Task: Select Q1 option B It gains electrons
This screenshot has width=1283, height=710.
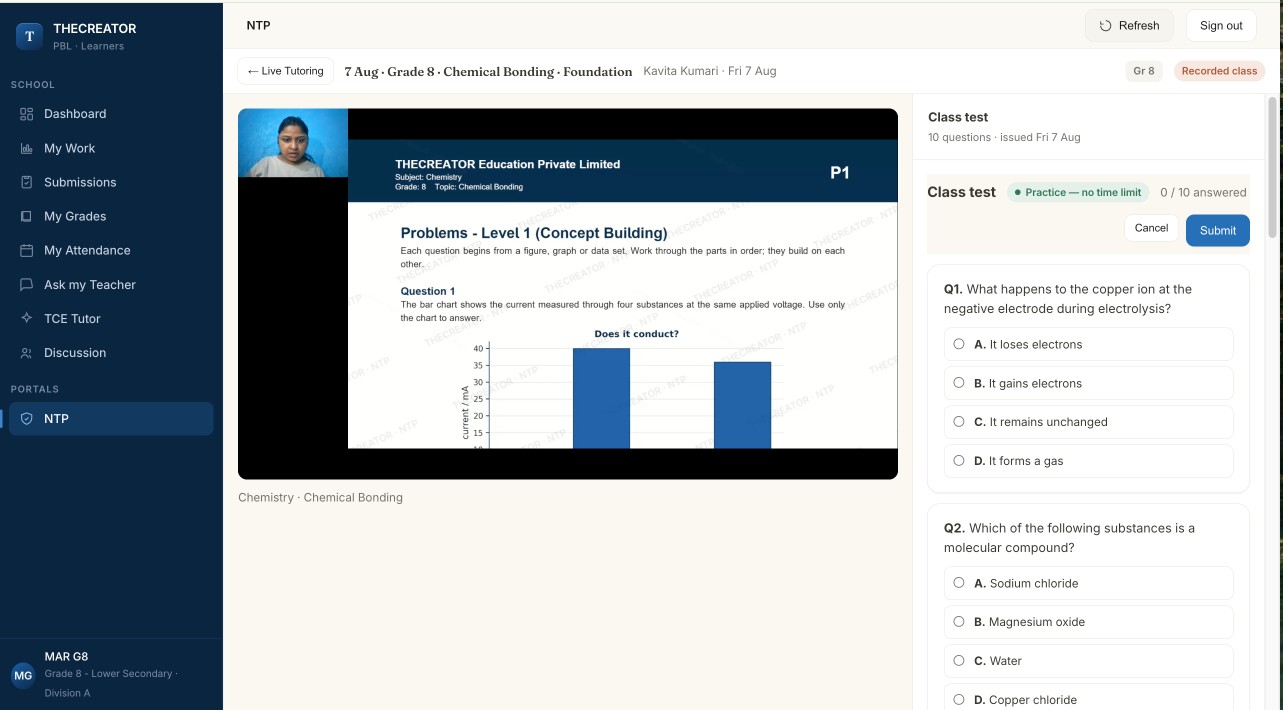Action: click(x=1088, y=383)
